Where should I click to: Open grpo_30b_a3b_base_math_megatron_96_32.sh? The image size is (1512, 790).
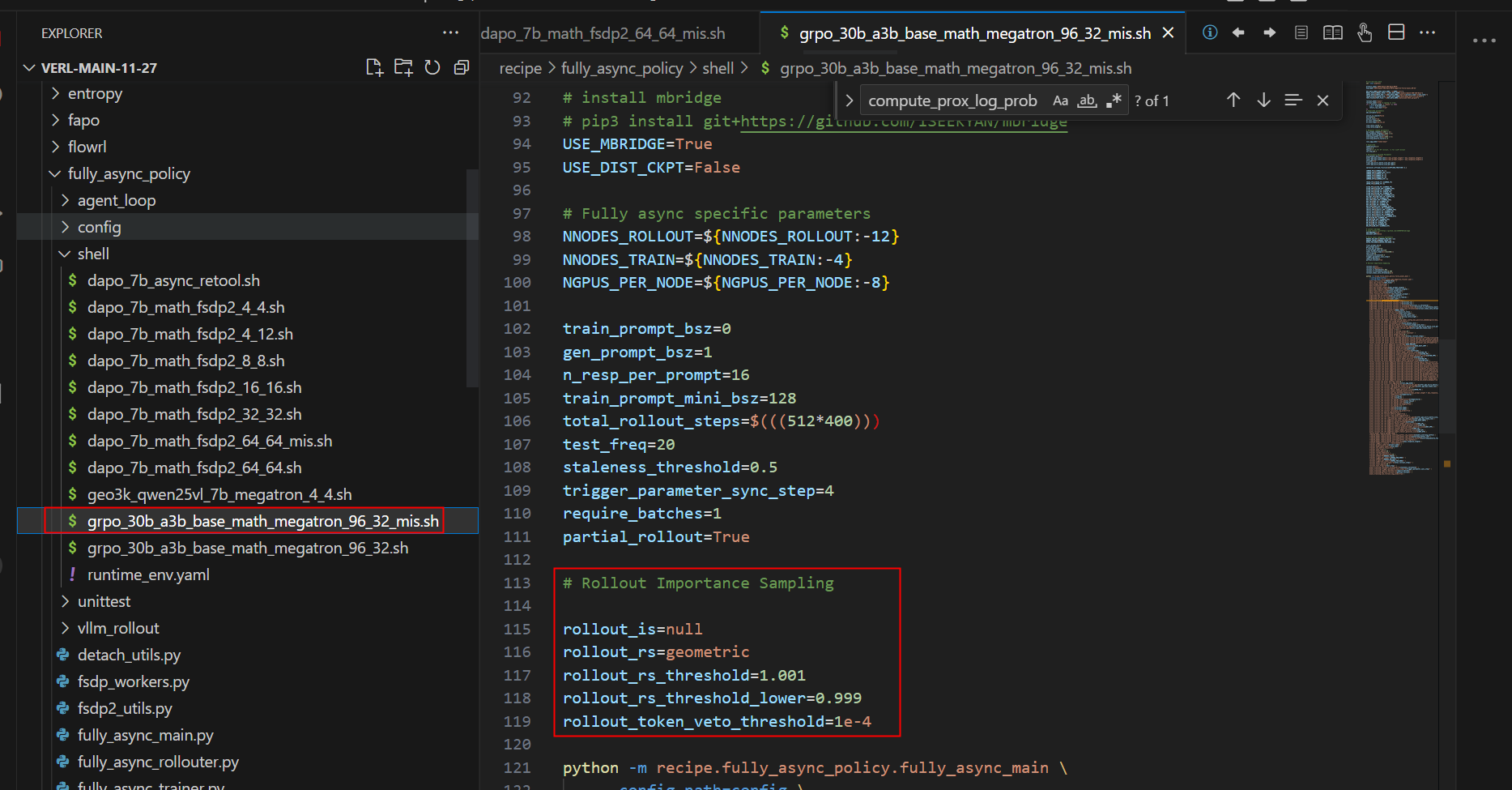point(248,548)
